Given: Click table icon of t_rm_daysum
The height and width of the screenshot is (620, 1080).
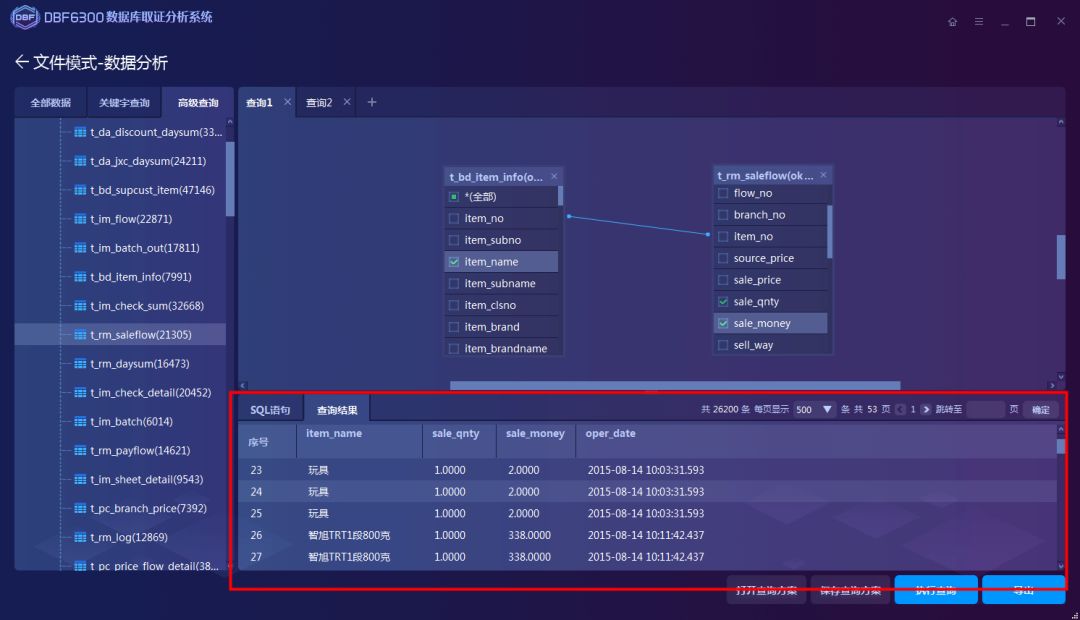Looking at the screenshot, I should [x=81, y=364].
